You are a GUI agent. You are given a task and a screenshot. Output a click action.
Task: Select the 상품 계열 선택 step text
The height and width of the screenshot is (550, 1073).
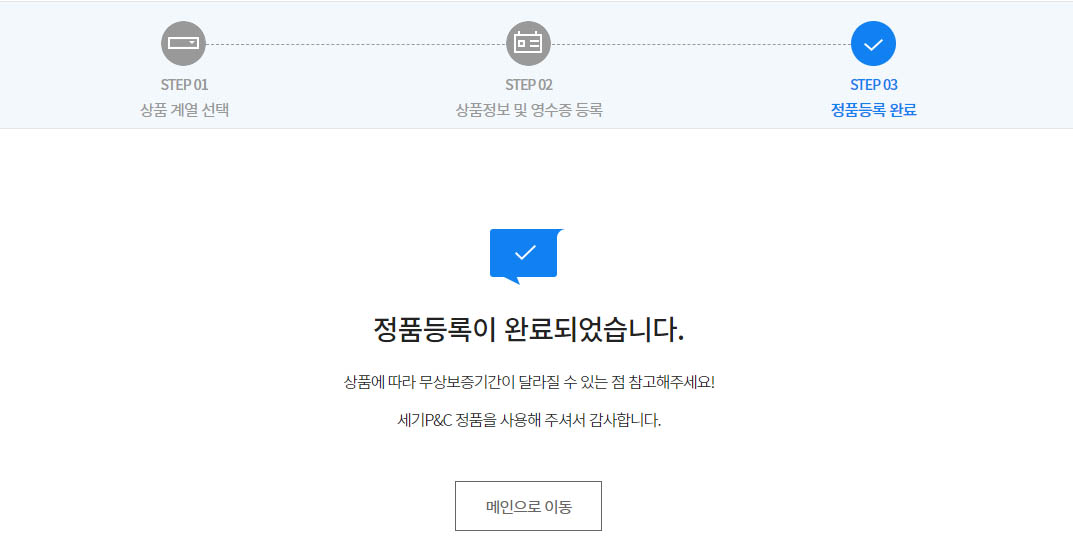coord(184,110)
